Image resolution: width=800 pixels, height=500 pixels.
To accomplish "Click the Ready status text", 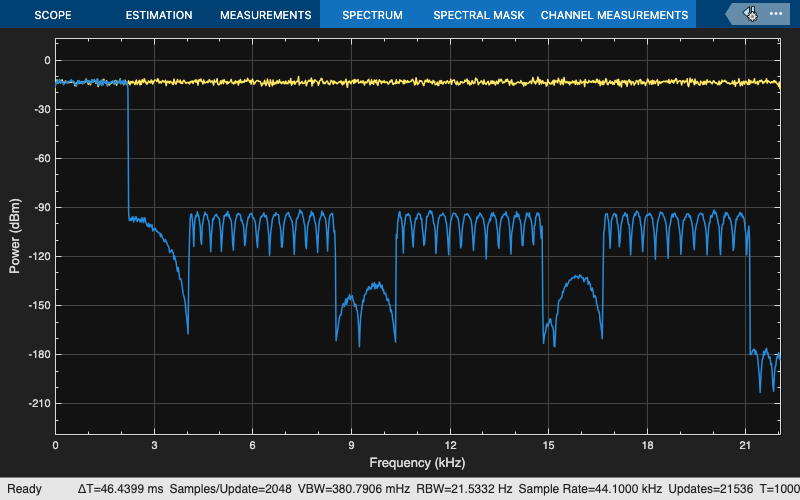I will coord(24,489).
